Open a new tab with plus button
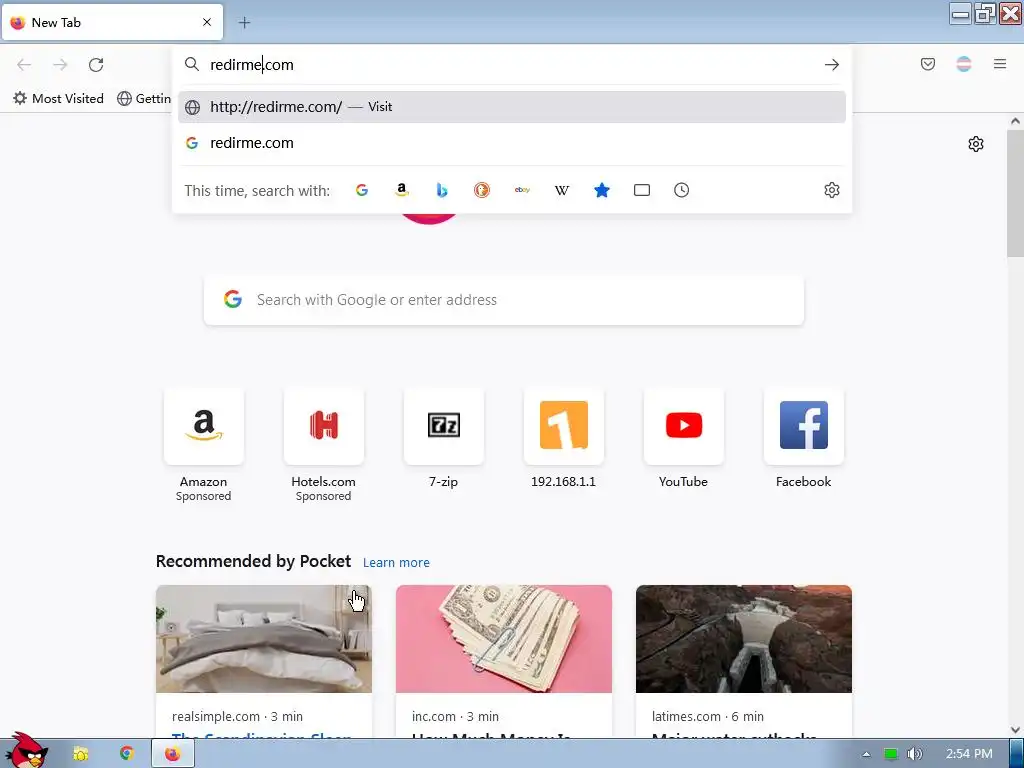This screenshot has width=1024, height=768. [244, 22]
